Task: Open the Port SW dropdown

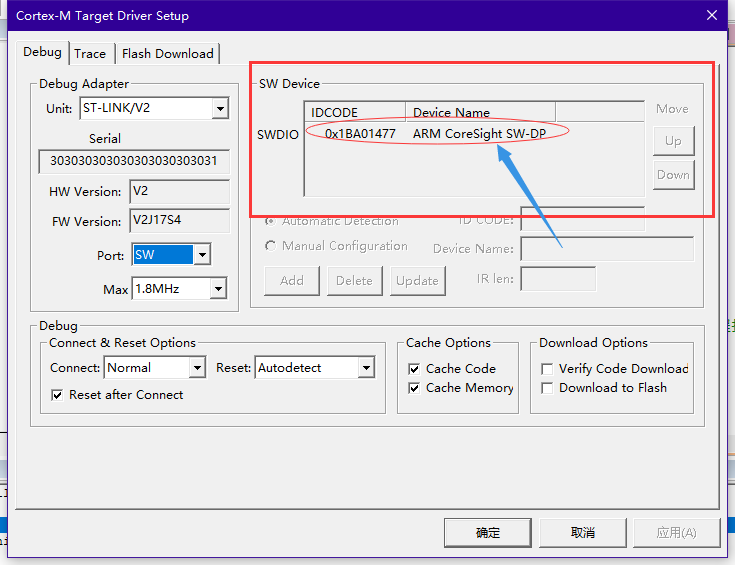Action: [202, 255]
